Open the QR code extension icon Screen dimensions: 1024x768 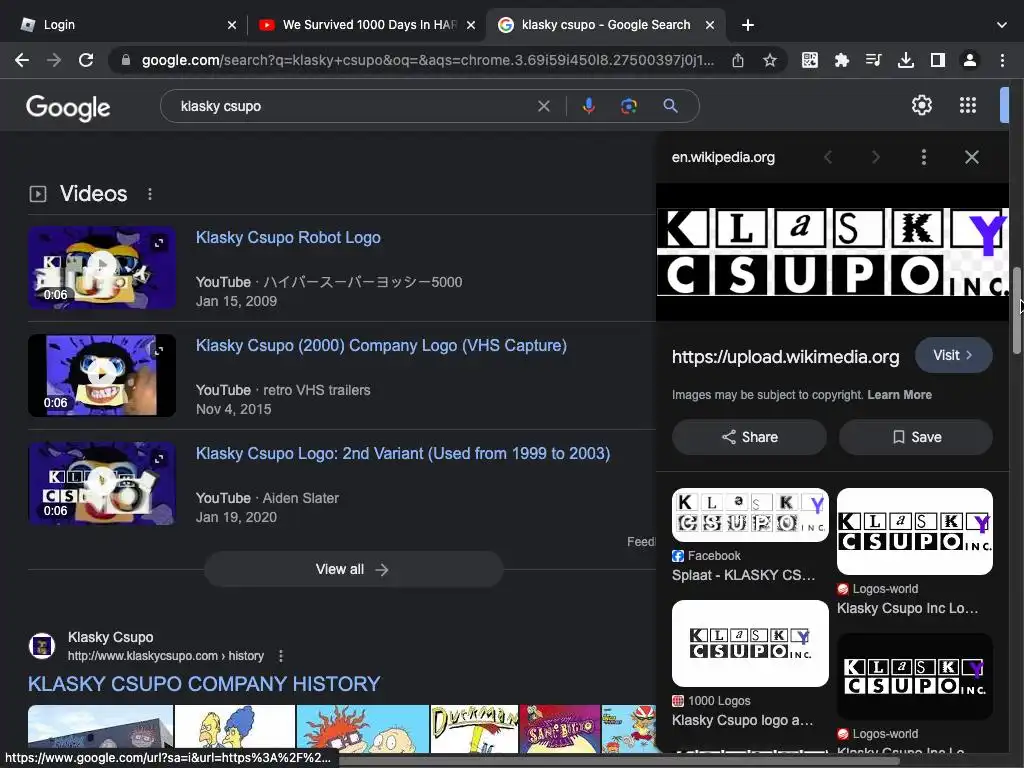coord(810,61)
